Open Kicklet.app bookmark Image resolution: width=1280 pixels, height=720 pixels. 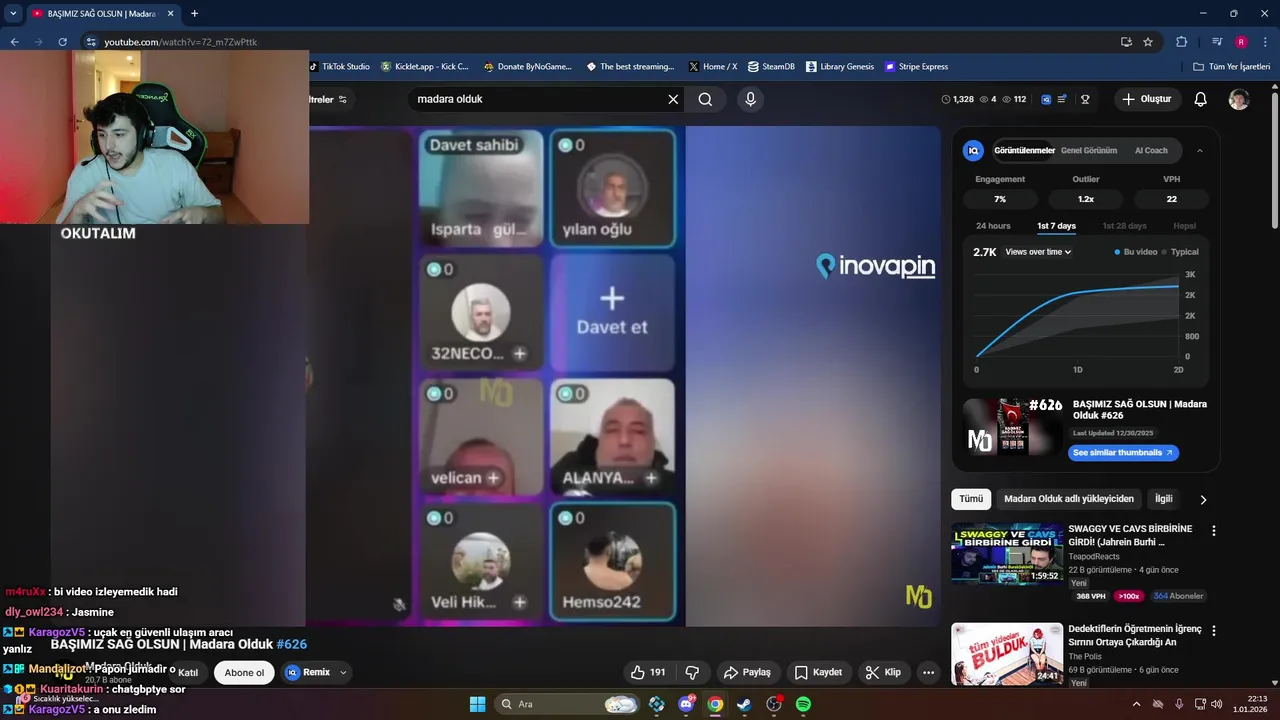click(424, 67)
